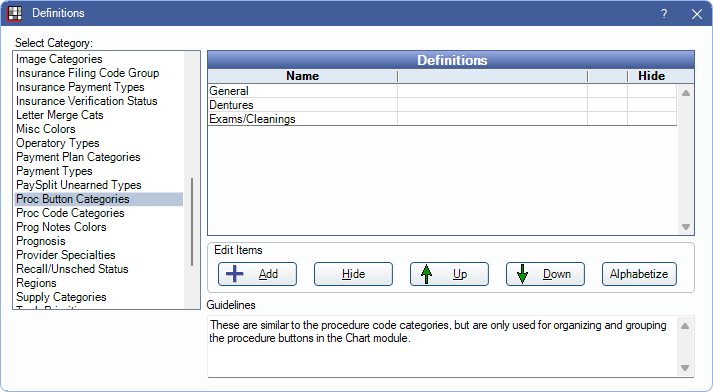Select Misc Colors category
The image size is (713, 392).
[x=99, y=129]
